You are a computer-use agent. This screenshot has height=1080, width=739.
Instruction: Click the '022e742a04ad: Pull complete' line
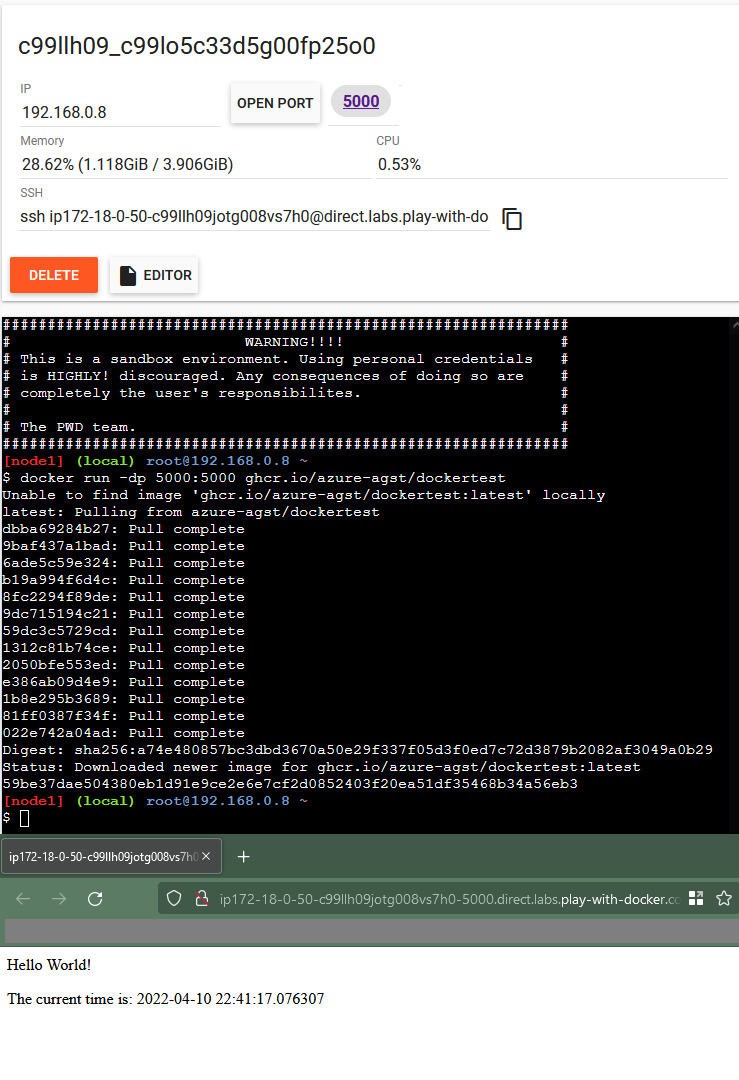[x=123, y=733]
